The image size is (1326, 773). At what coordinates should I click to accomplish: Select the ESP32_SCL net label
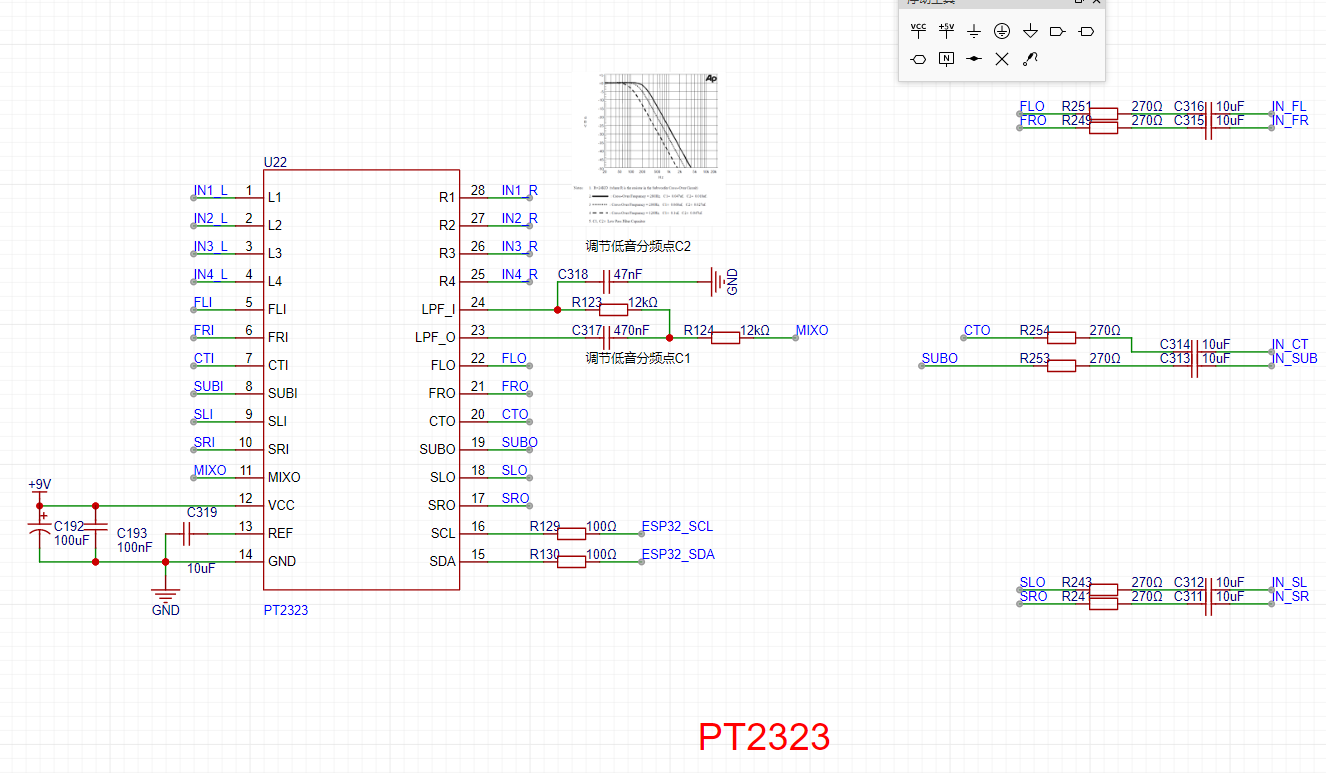pyautogui.click(x=677, y=526)
